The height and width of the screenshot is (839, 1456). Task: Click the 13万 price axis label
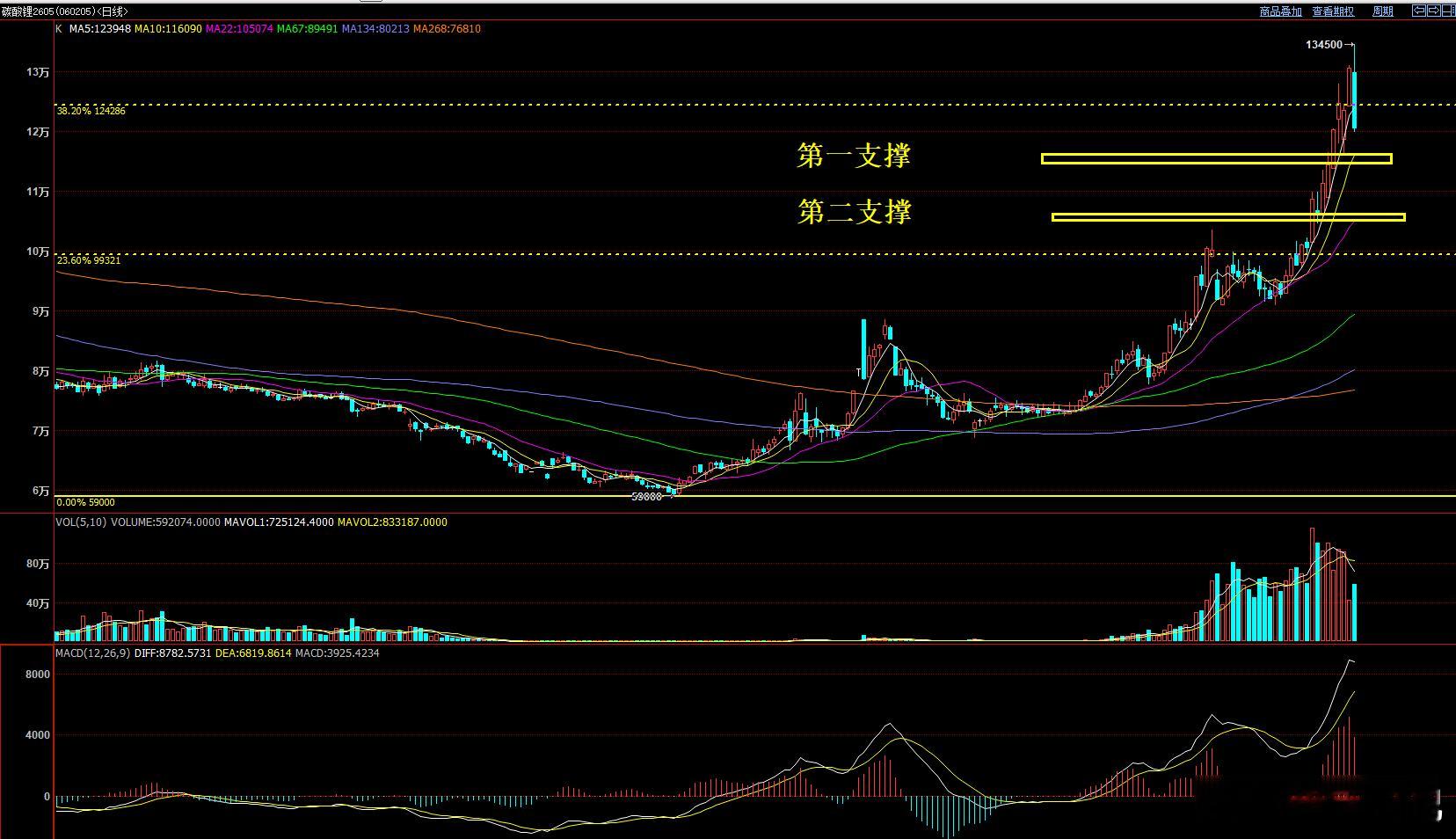pos(38,72)
